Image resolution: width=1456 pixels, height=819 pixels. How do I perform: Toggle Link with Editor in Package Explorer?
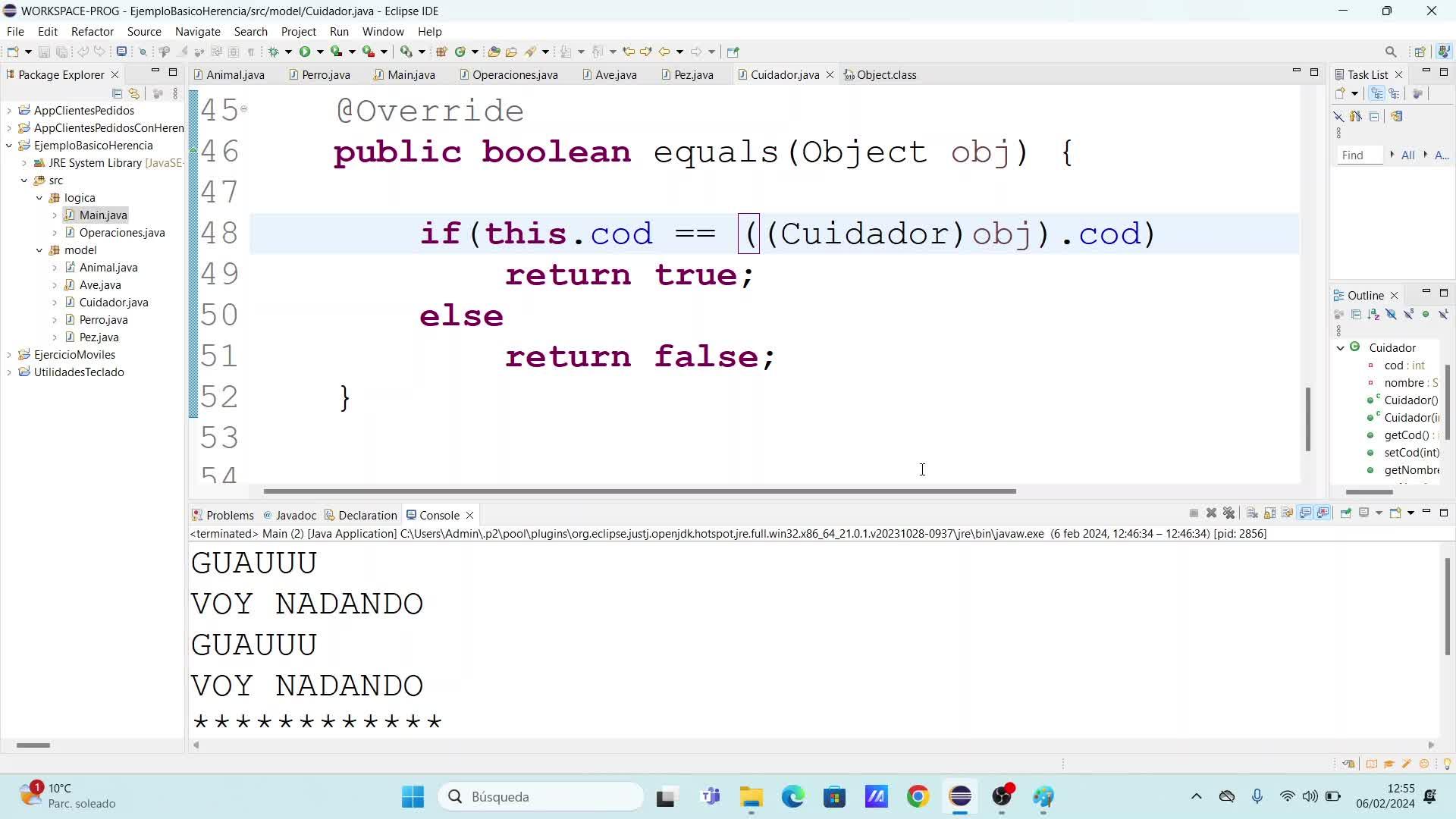(x=134, y=93)
